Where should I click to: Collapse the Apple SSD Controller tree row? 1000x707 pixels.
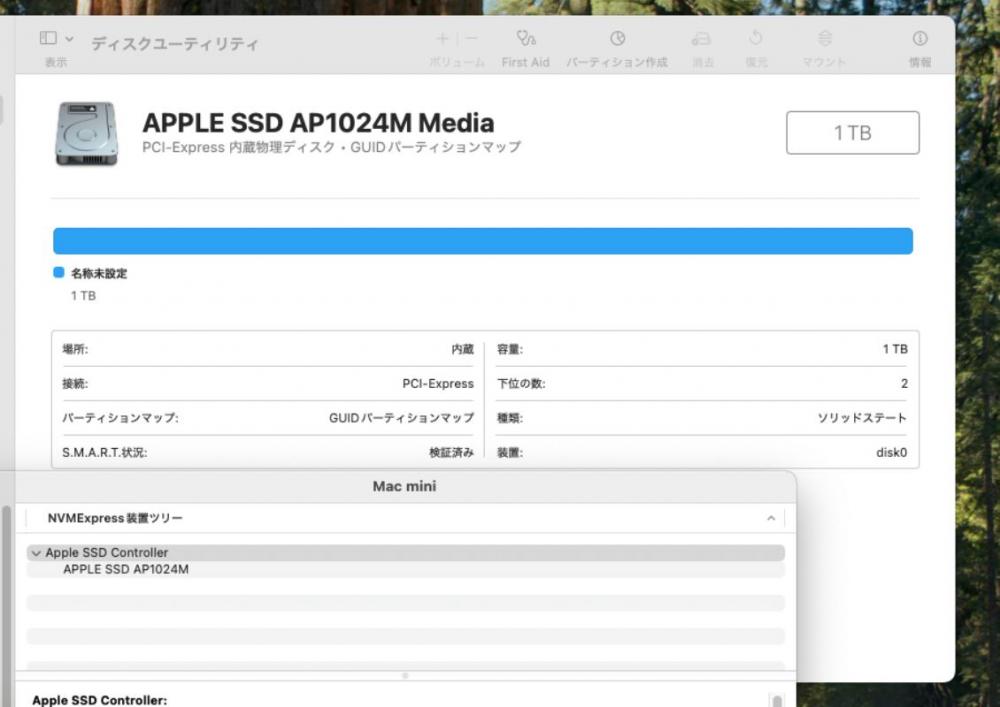(36, 553)
